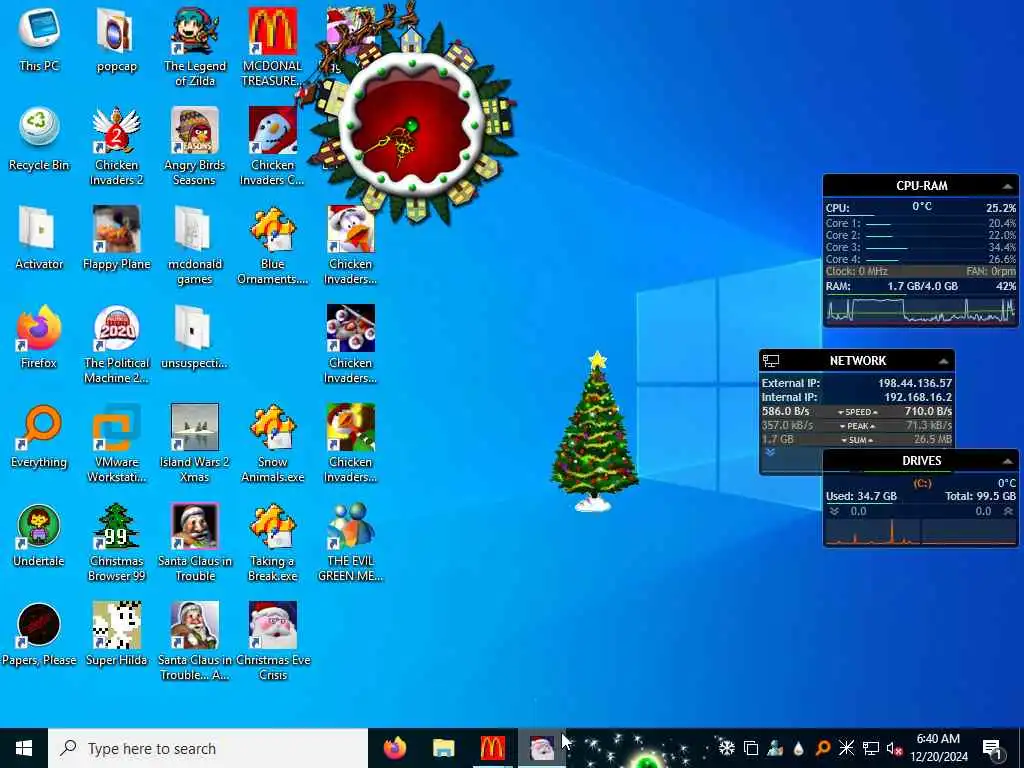Click the up double-chevron in DRIVES widget
Screen dimensions: 1024x768
[1009, 511]
